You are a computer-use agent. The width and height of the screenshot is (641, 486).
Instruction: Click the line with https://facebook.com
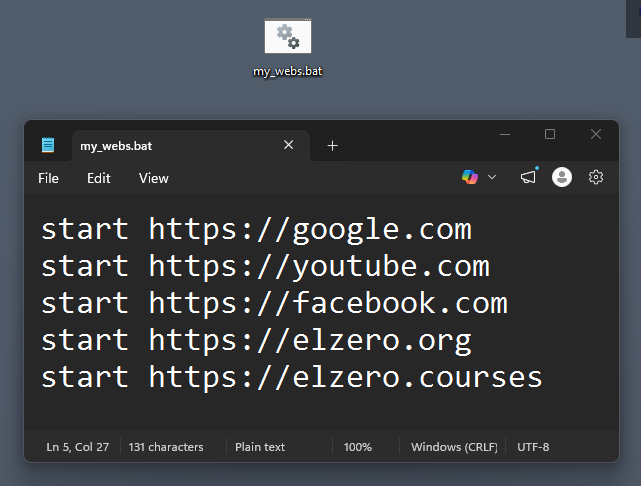(275, 303)
